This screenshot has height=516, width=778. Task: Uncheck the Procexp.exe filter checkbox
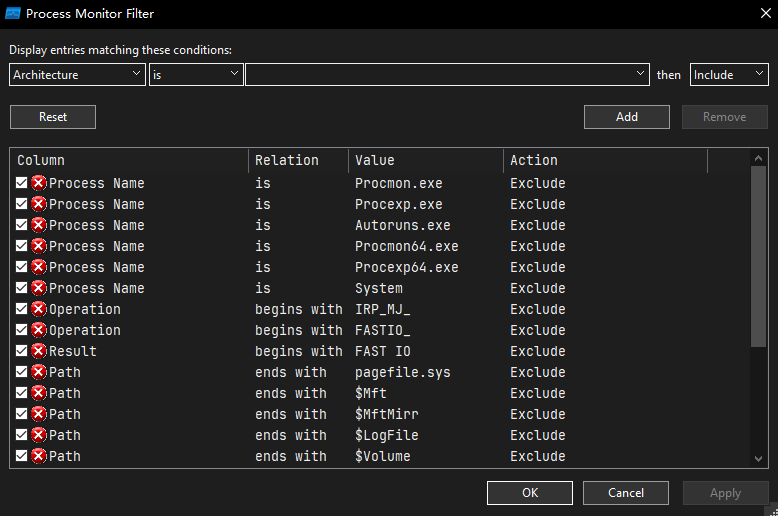tap(22, 204)
